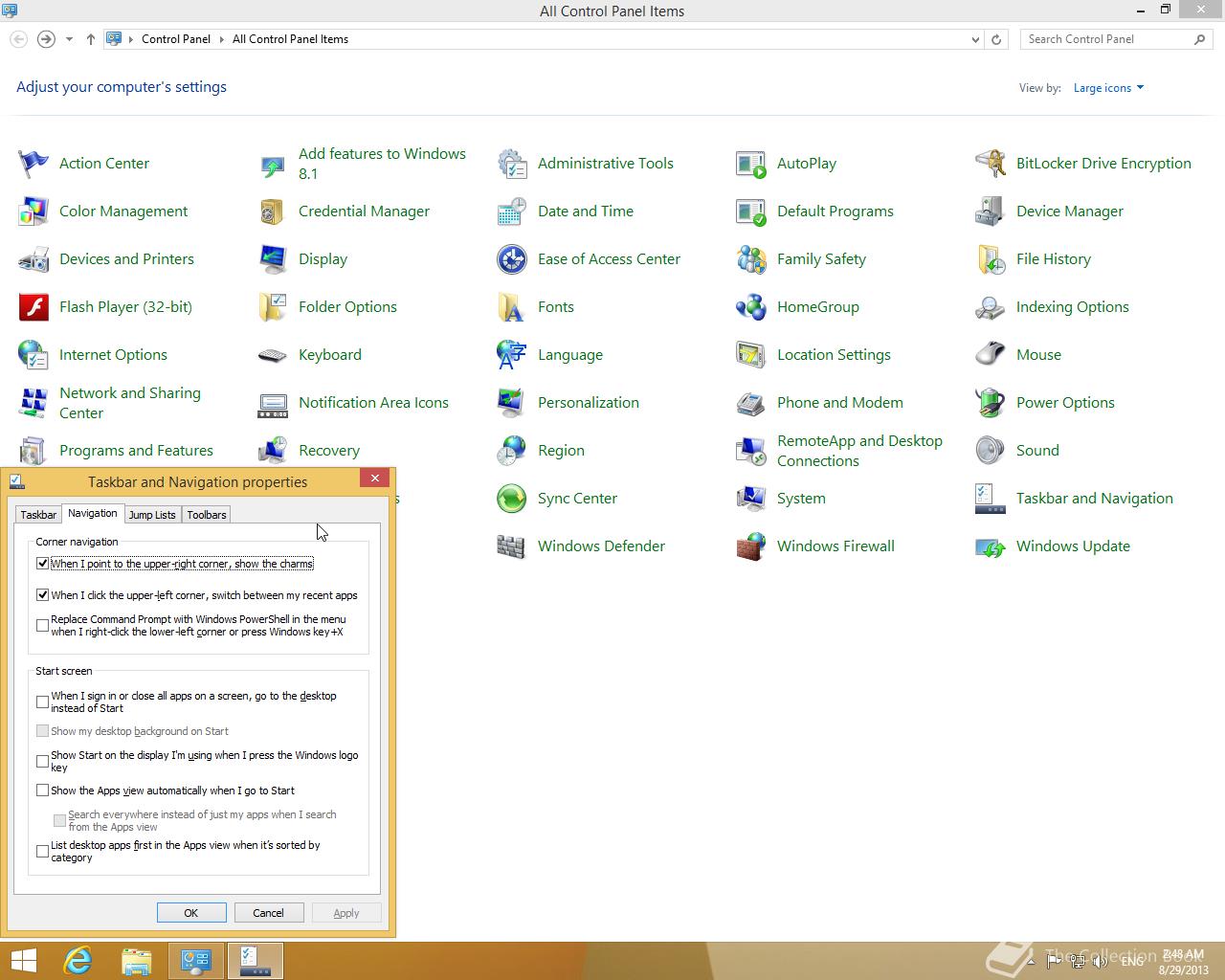The height and width of the screenshot is (980, 1225).
Task: Click the Fonts folder icon
Action: pyautogui.click(x=512, y=307)
